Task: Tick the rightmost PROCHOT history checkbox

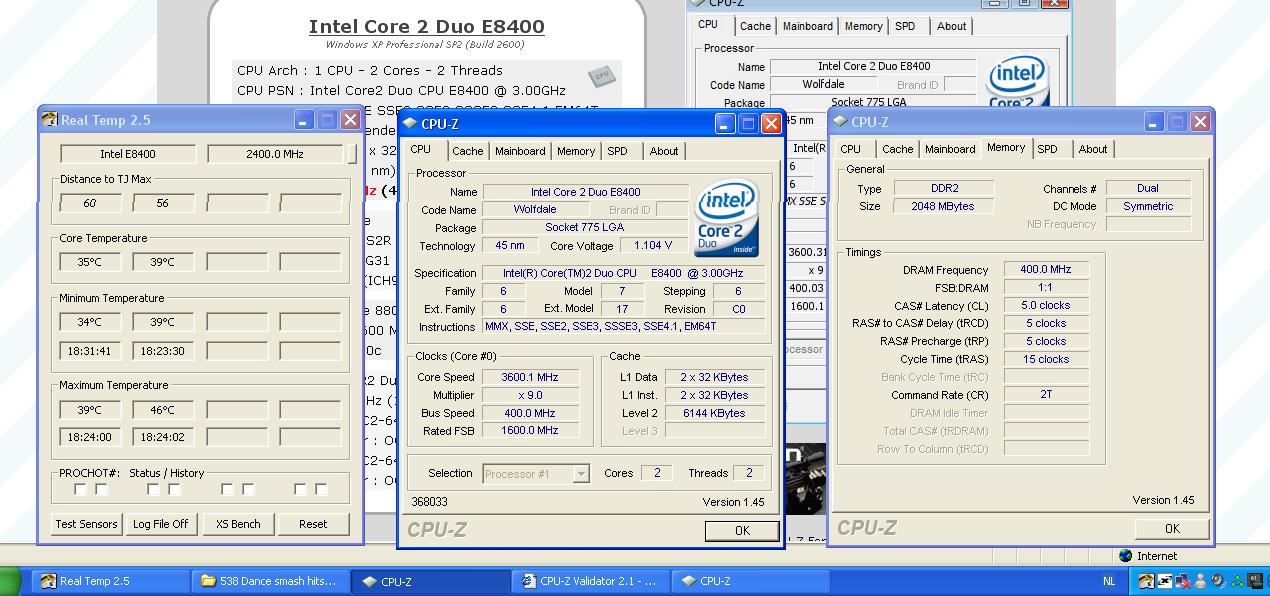Action: pos(321,489)
